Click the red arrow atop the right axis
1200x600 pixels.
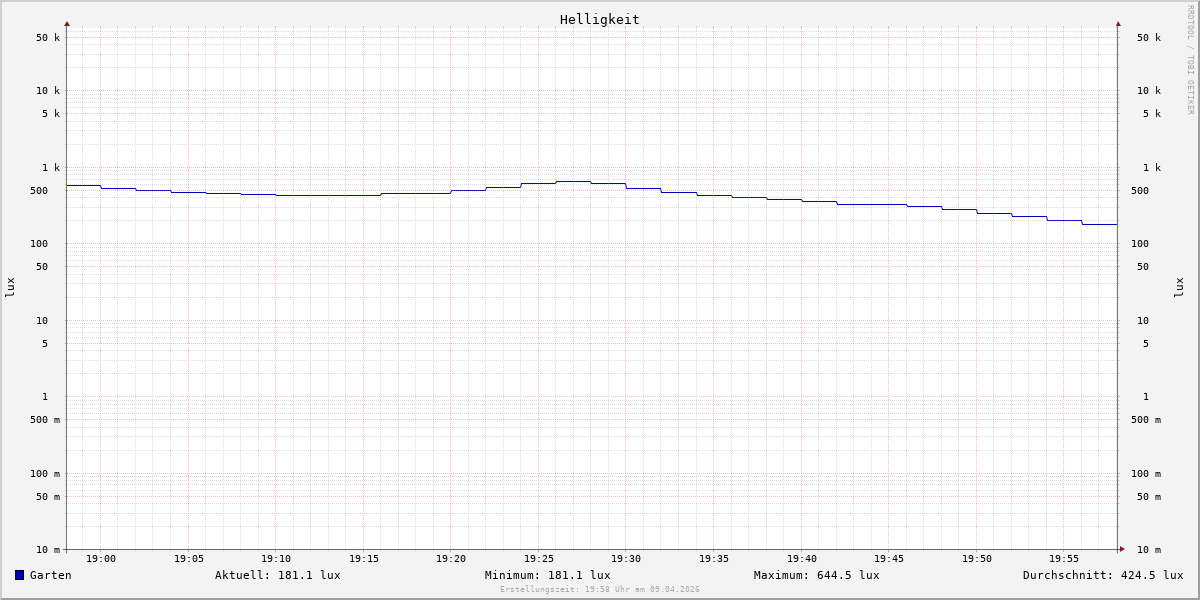[x=1118, y=23]
